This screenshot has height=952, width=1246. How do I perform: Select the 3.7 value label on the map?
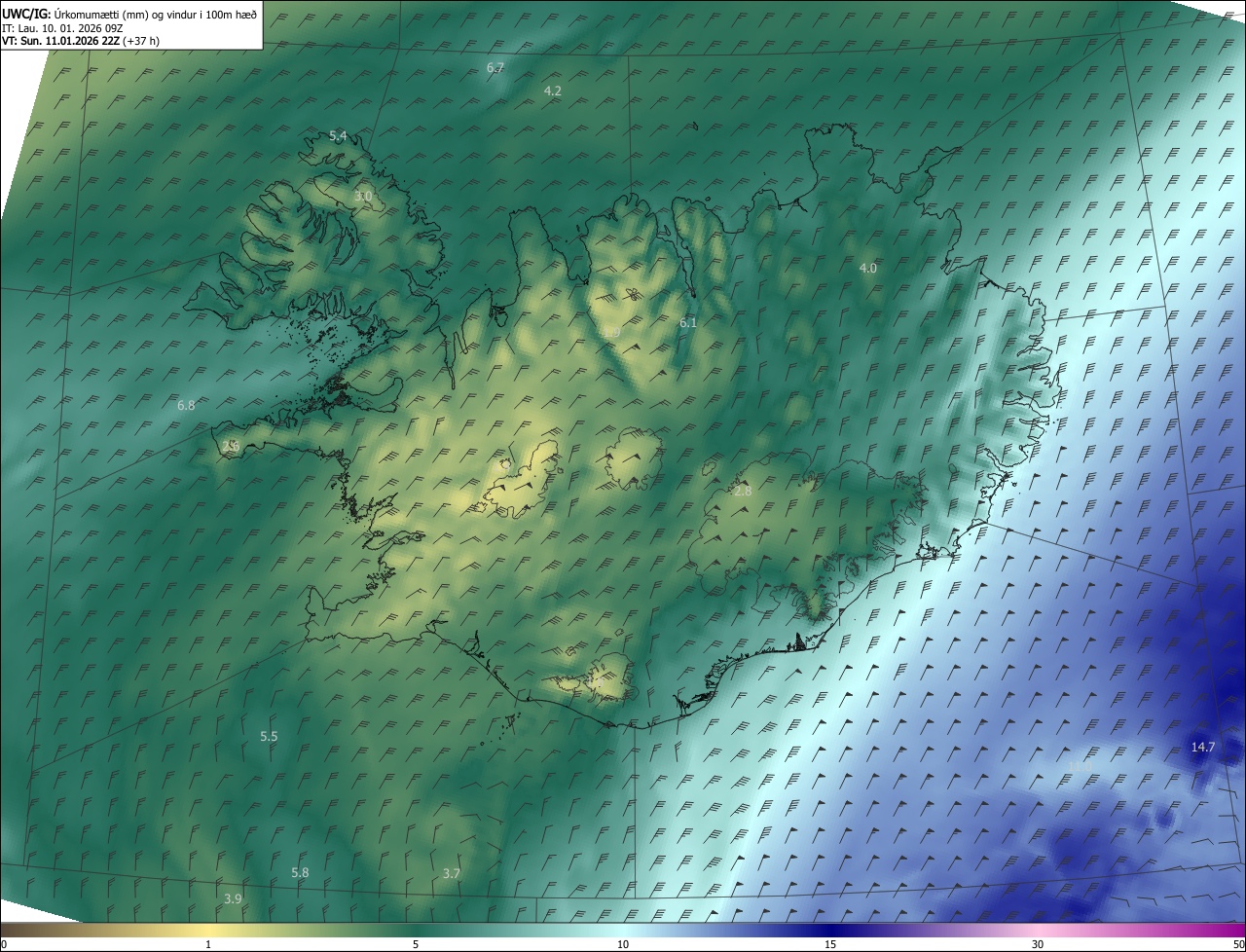(451, 874)
